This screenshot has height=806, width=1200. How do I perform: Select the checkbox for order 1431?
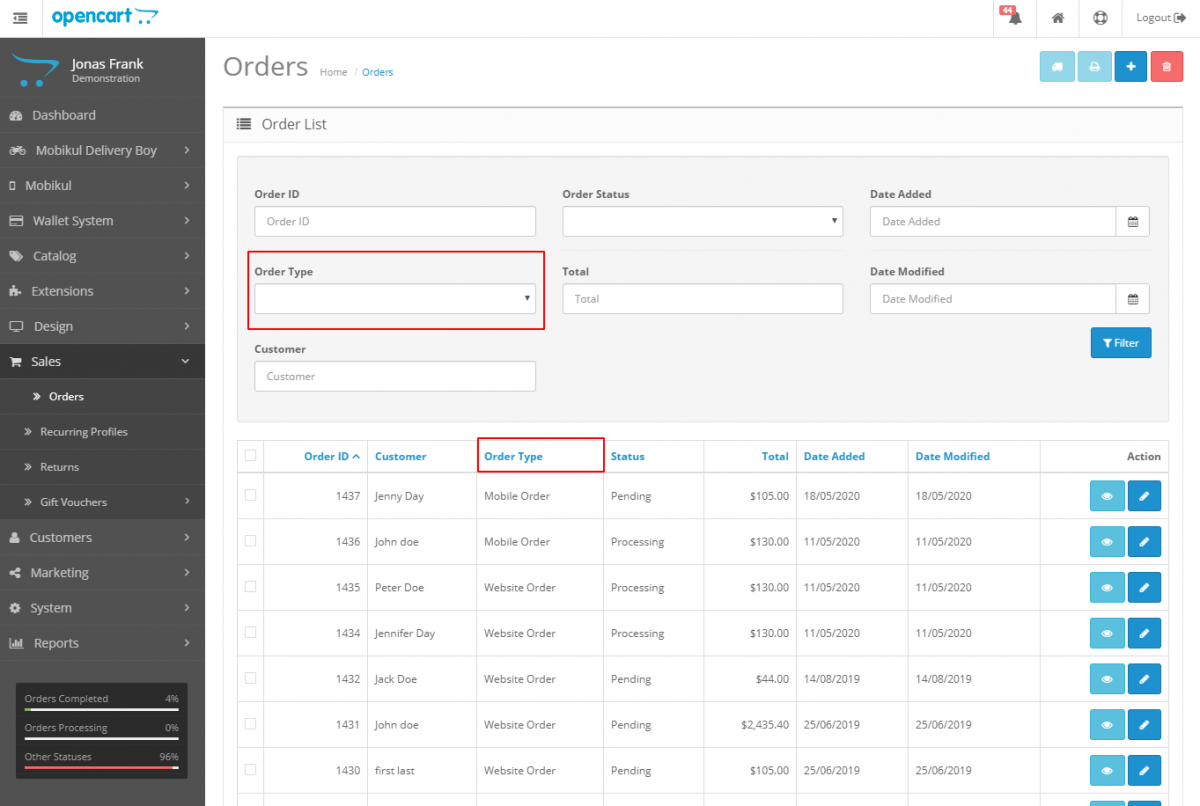point(250,724)
